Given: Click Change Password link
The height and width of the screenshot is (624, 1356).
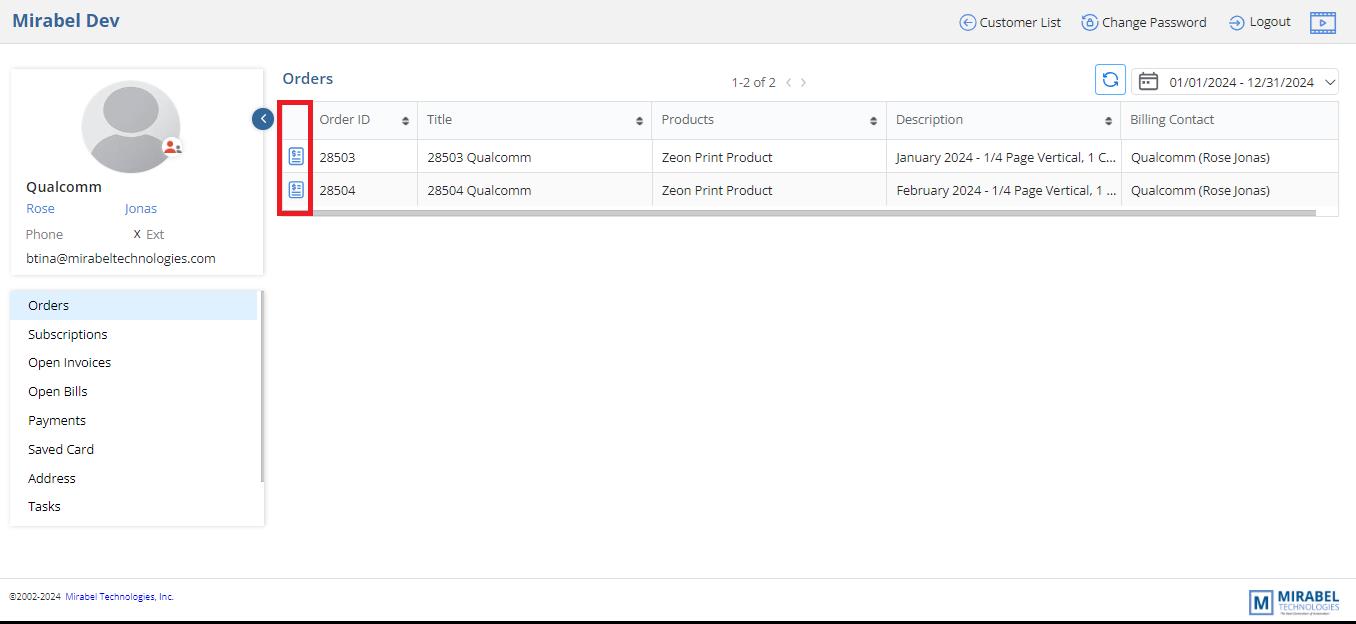Looking at the screenshot, I should click(x=1144, y=22).
